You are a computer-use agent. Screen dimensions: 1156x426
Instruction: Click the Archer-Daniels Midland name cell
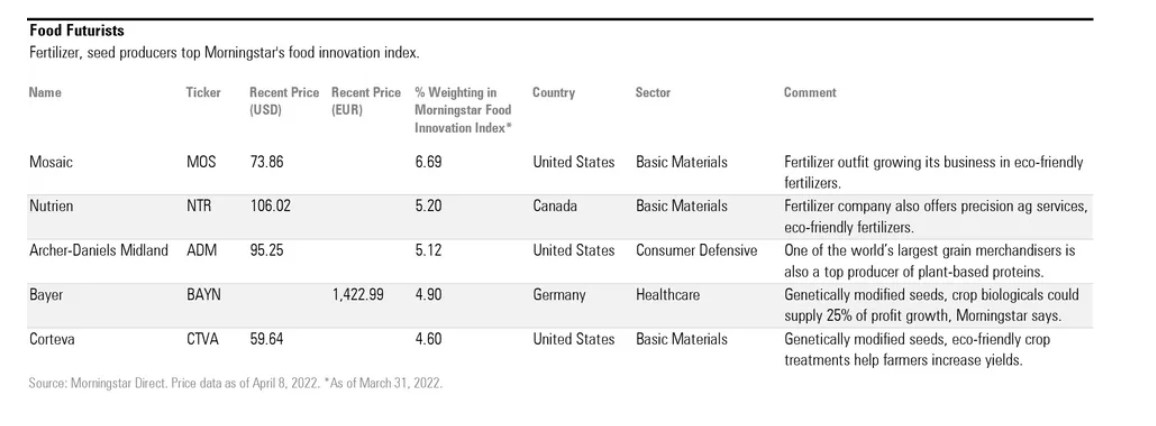tap(98, 251)
